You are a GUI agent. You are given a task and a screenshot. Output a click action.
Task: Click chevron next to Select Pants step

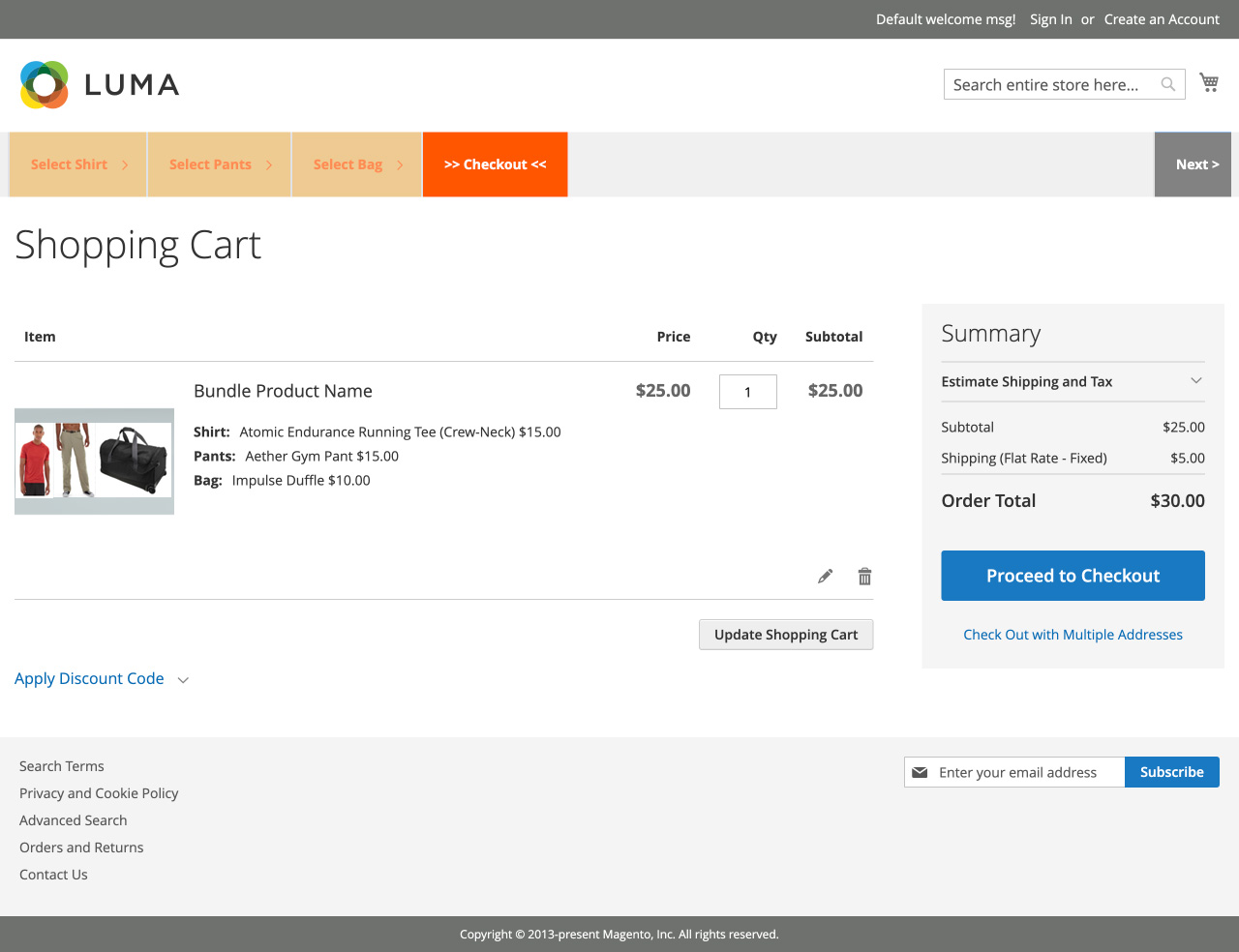[x=269, y=164]
